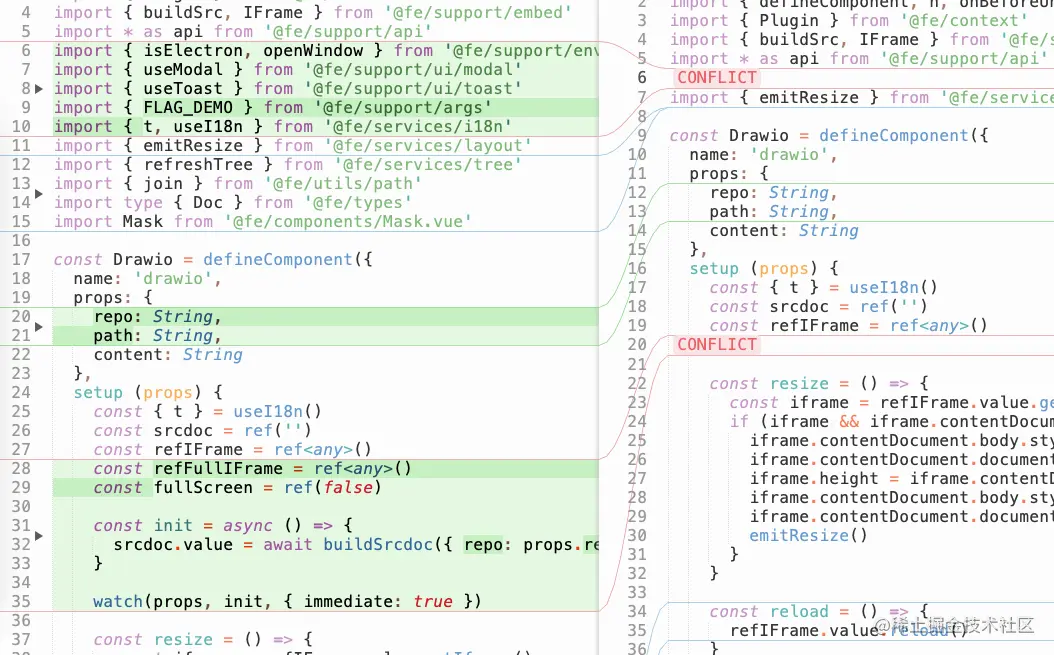
Task: Click the Mask.vue import line
Action: pos(262,221)
